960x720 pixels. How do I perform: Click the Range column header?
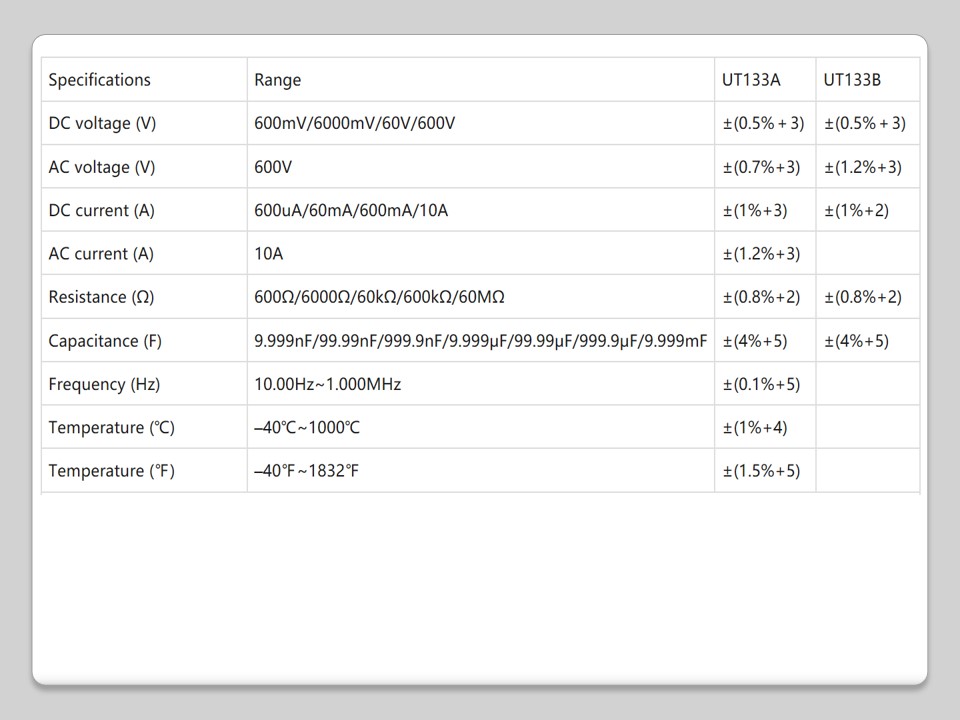coord(278,80)
